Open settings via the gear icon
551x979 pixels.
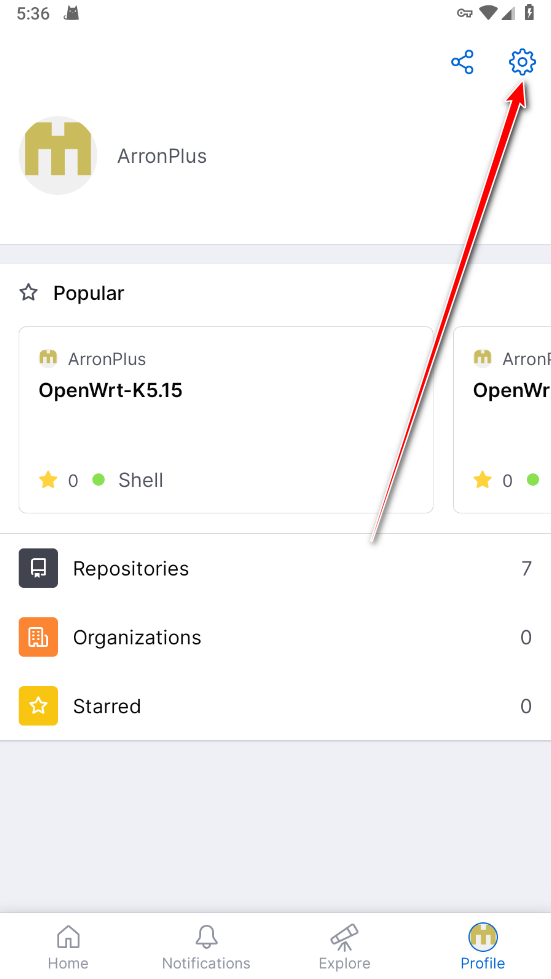click(522, 62)
